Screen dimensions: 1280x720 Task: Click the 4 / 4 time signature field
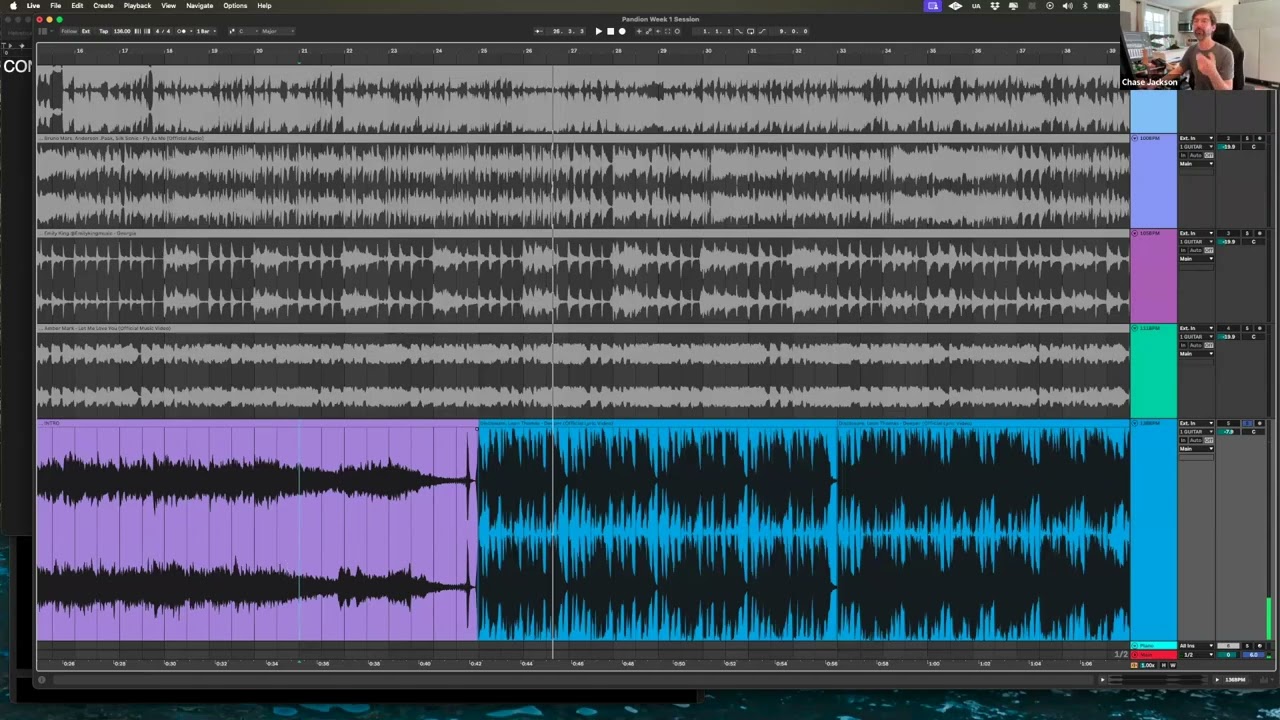[x=163, y=31]
